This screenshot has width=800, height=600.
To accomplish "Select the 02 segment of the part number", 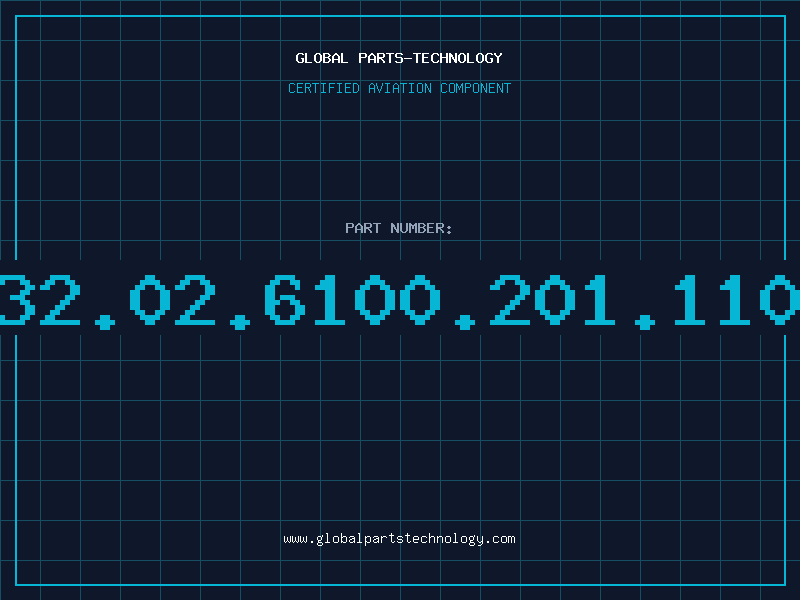I will (x=172, y=299).
